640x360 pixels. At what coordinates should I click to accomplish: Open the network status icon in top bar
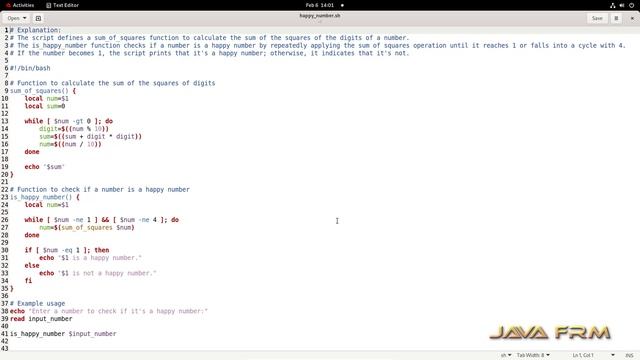pos(612,5)
